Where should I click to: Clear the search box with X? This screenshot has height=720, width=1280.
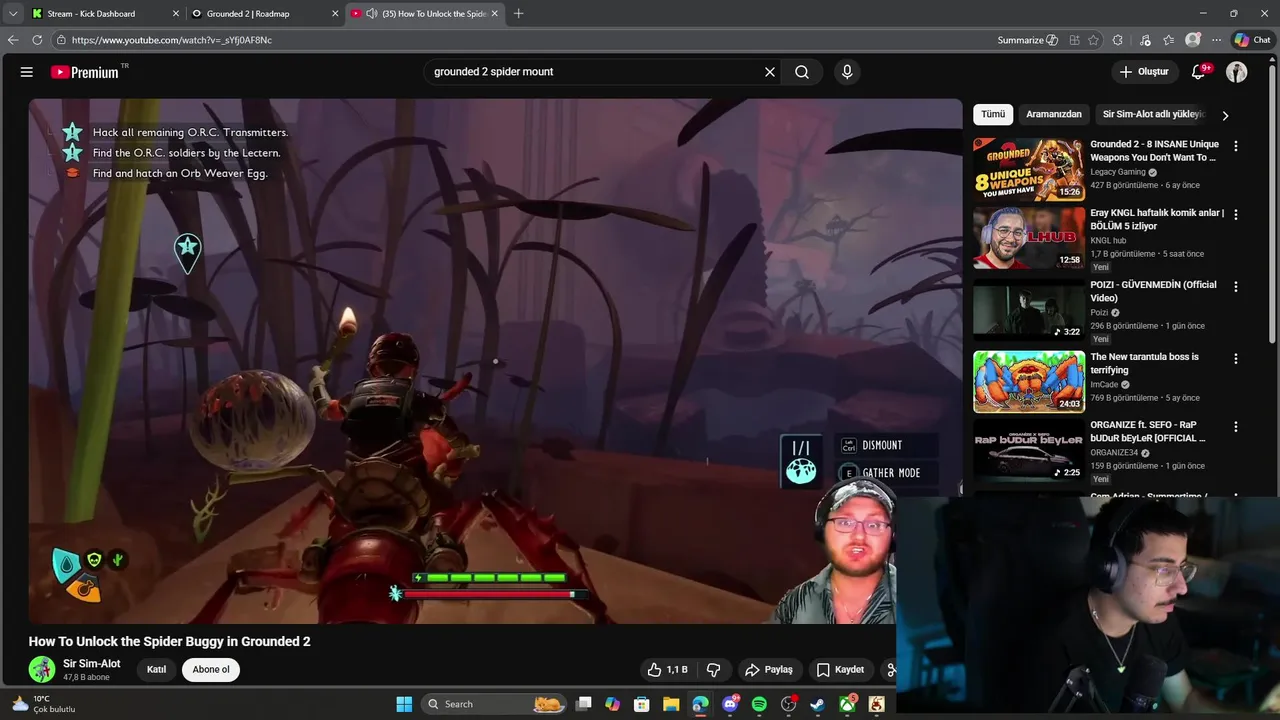[x=770, y=72]
